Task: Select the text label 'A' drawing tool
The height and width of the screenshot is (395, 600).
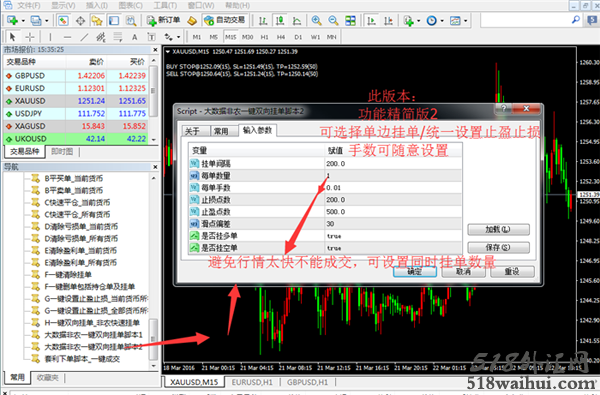Action: [134, 37]
